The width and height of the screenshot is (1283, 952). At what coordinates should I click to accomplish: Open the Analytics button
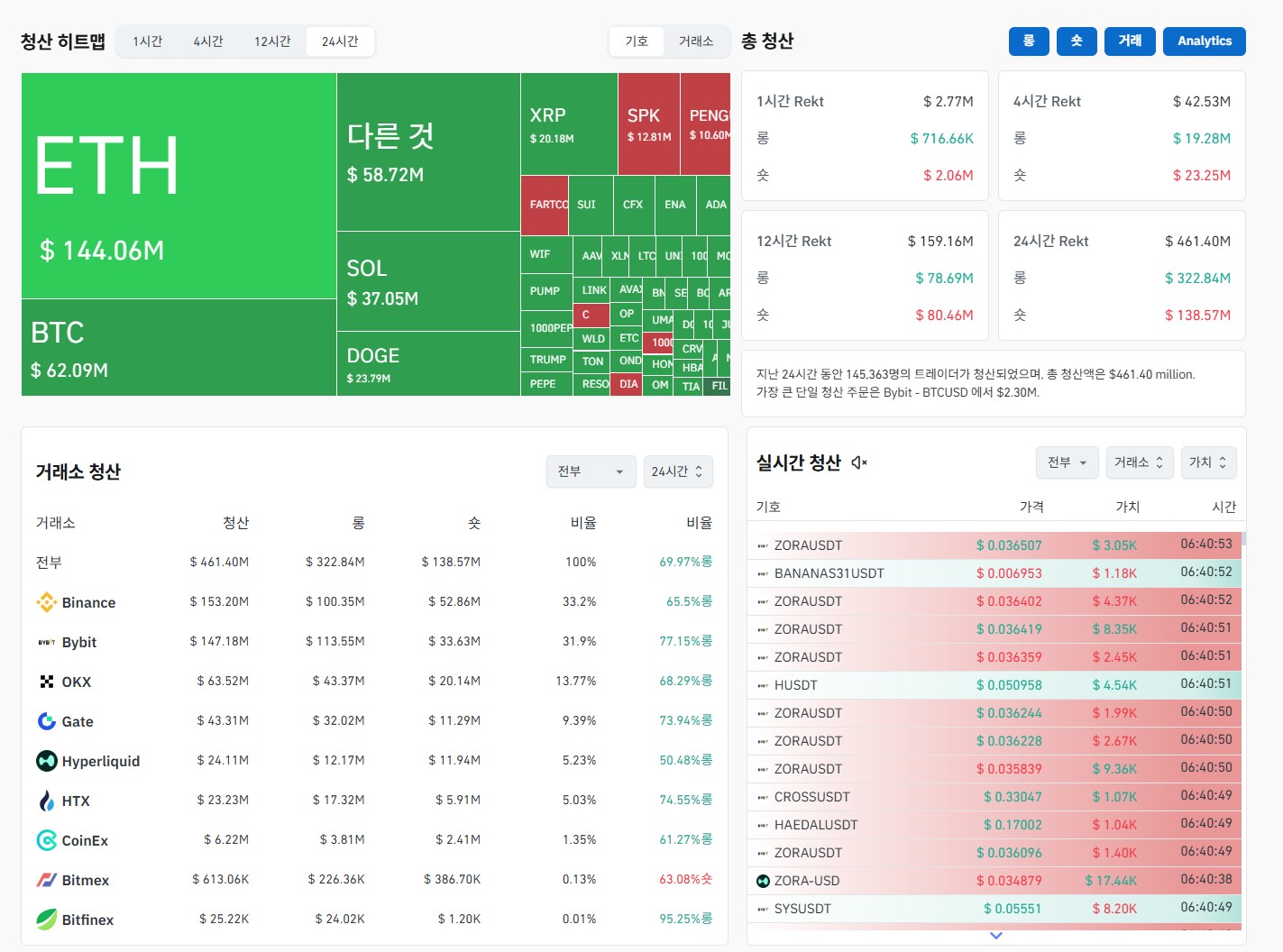(1205, 41)
